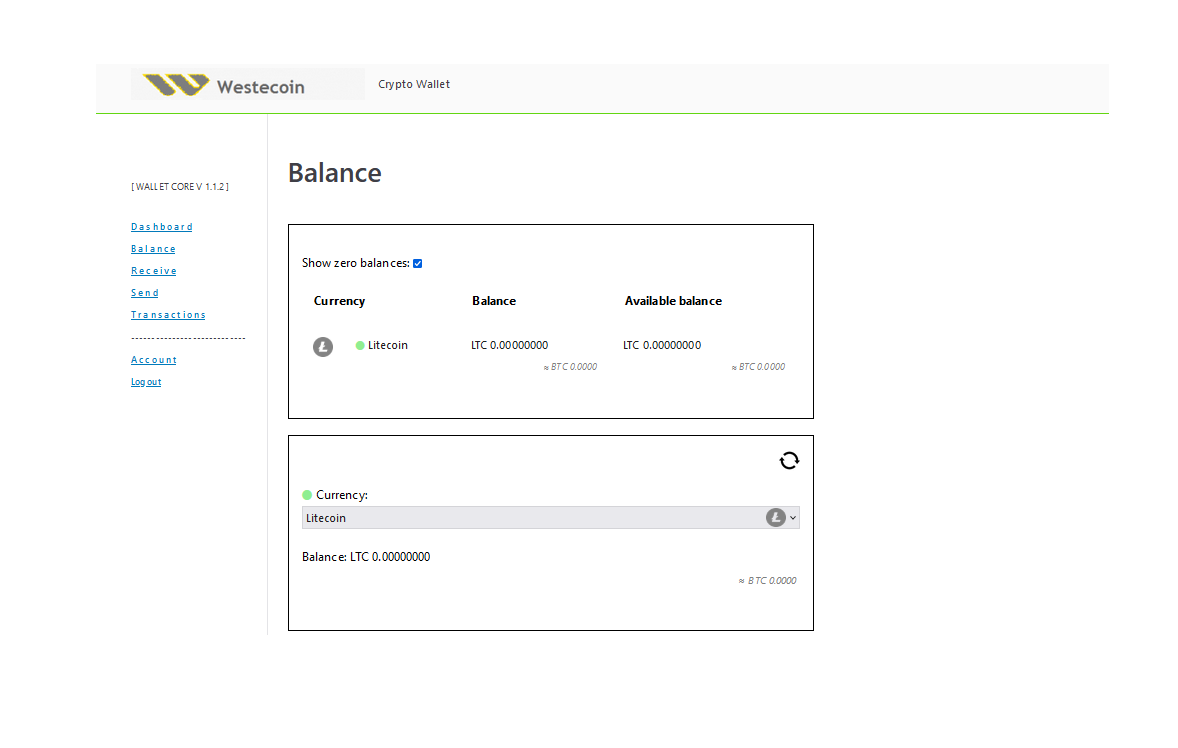1178x748 pixels.
Task: Uncheck the Show zero balances checkbox
Action: pyautogui.click(x=418, y=264)
